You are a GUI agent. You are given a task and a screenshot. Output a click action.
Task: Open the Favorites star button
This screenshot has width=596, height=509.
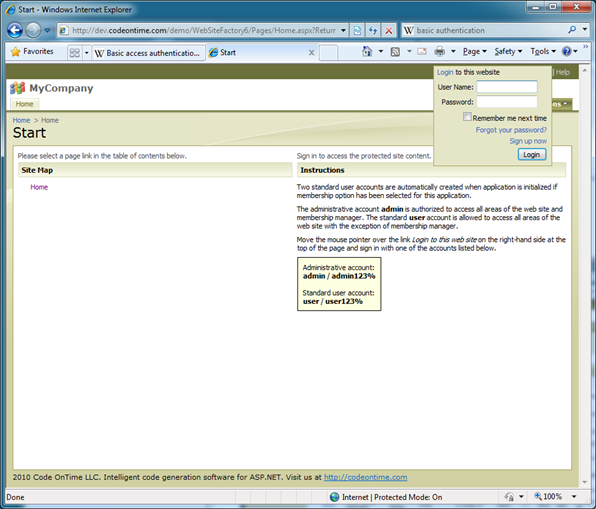[x=32, y=51]
